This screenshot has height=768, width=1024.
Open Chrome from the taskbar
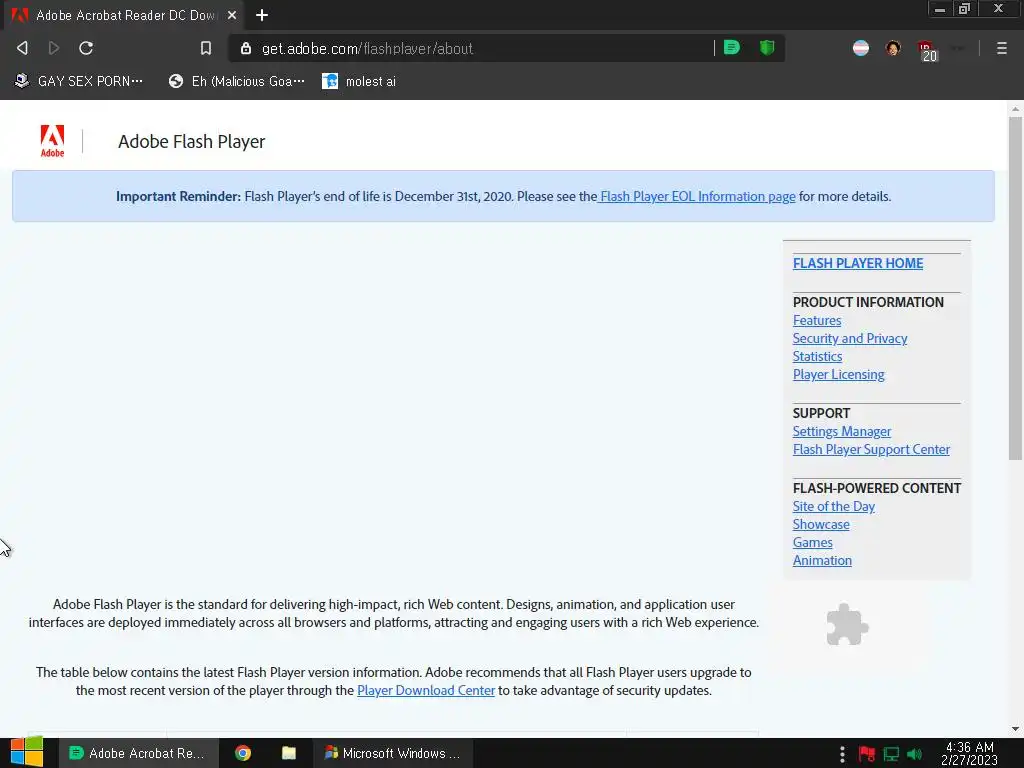tap(243, 753)
